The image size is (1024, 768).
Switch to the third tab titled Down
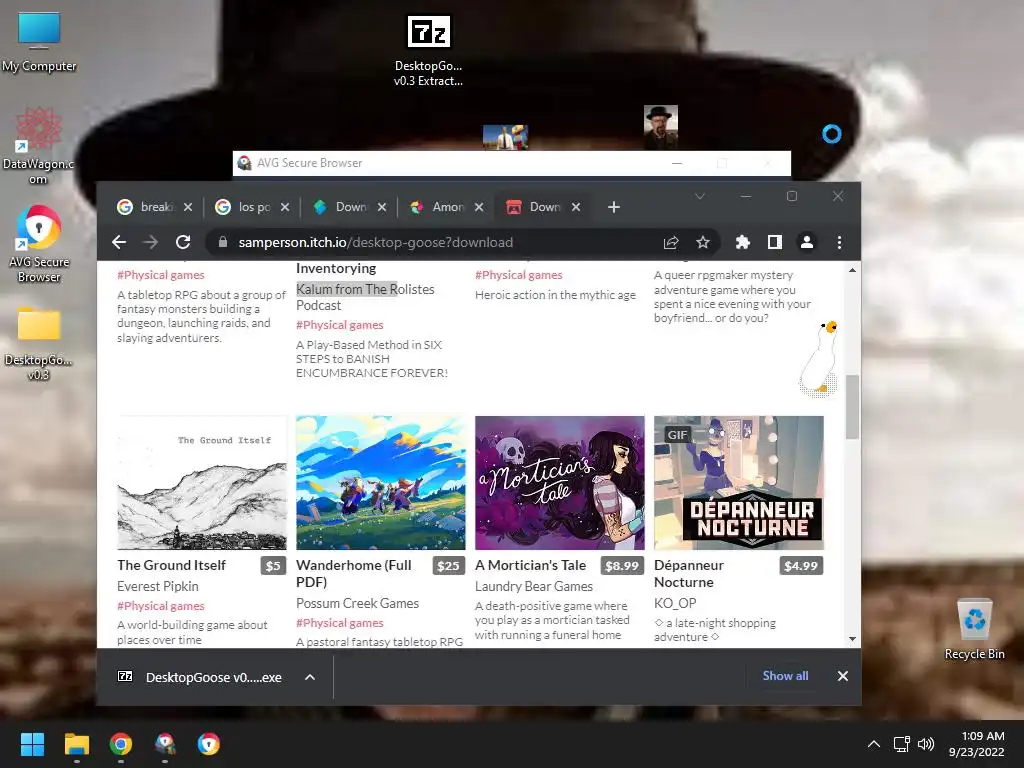coord(349,207)
